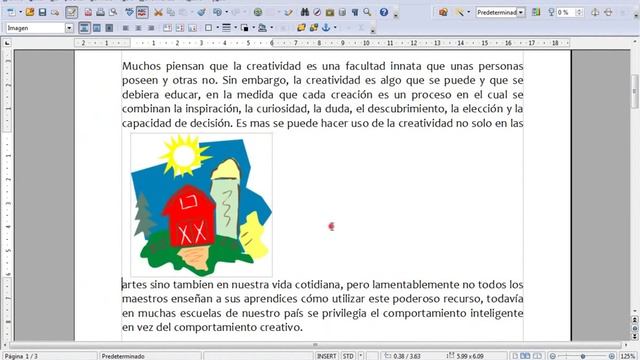Click the Hyperlink globe icon

click(x=258, y=12)
